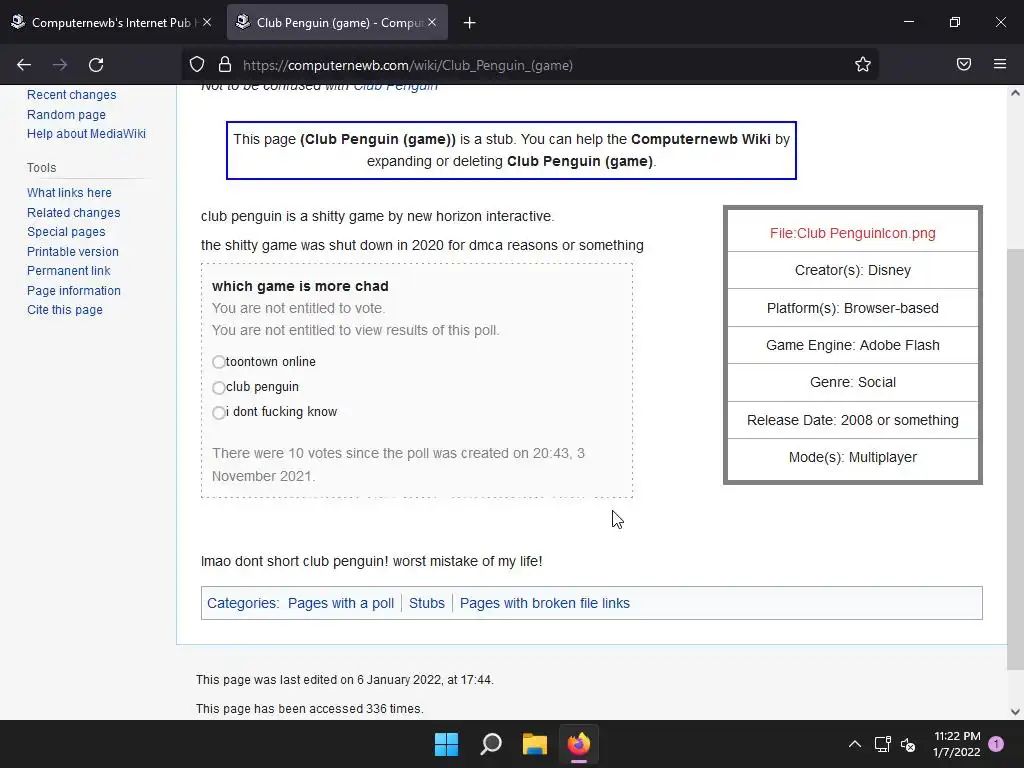The width and height of the screenshot is (1024, 768).
Task: Open Pages with broken file links category
Action: tap(545, 603)
